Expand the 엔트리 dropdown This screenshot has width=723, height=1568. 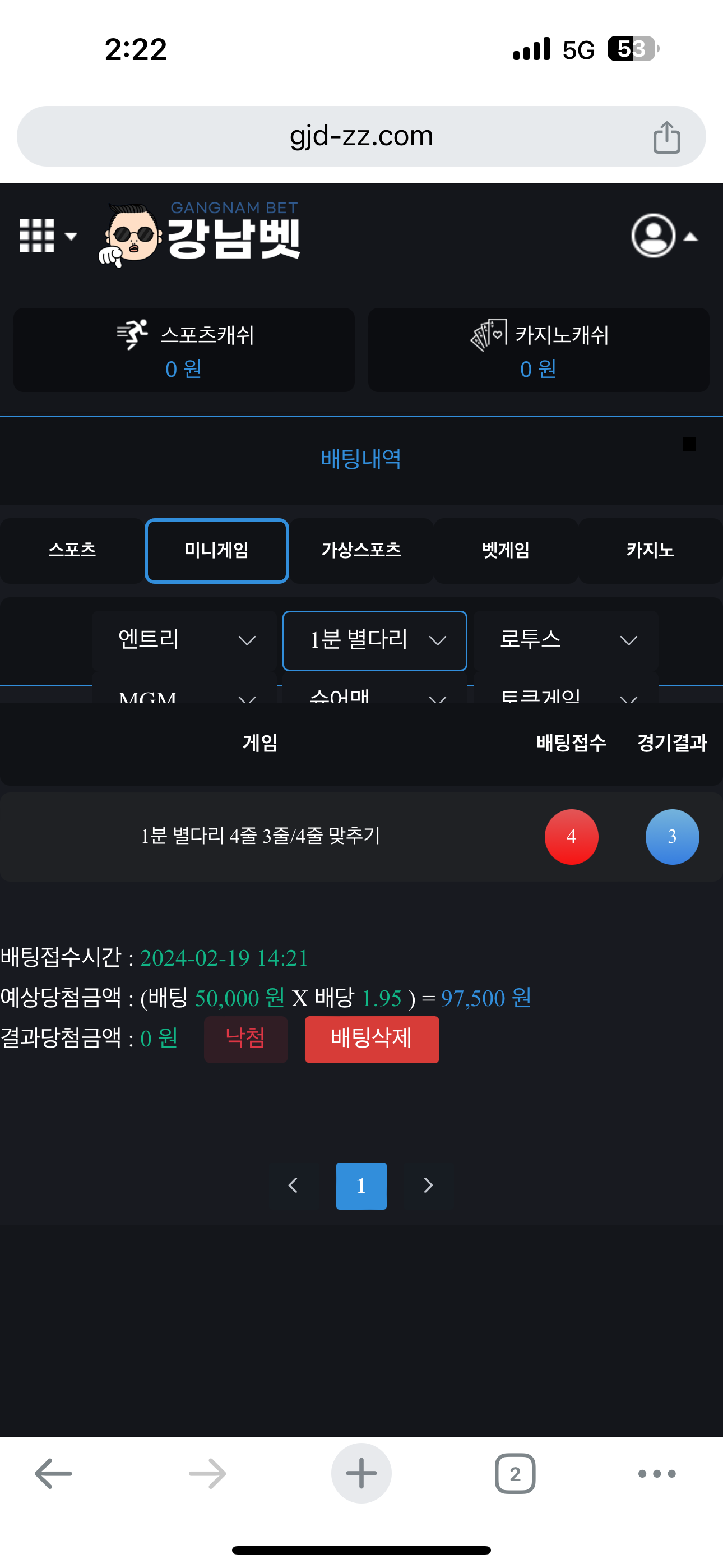pyautogui.click(x=185, y=640)
